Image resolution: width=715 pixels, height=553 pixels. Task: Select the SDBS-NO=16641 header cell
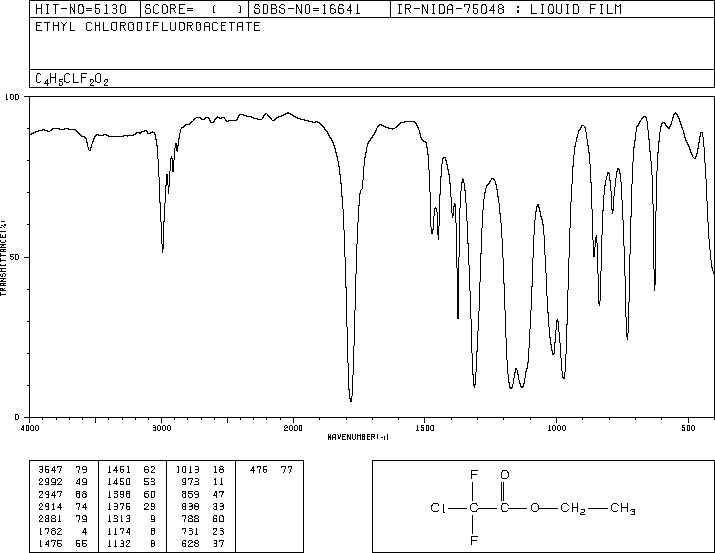tap(319, 9)
